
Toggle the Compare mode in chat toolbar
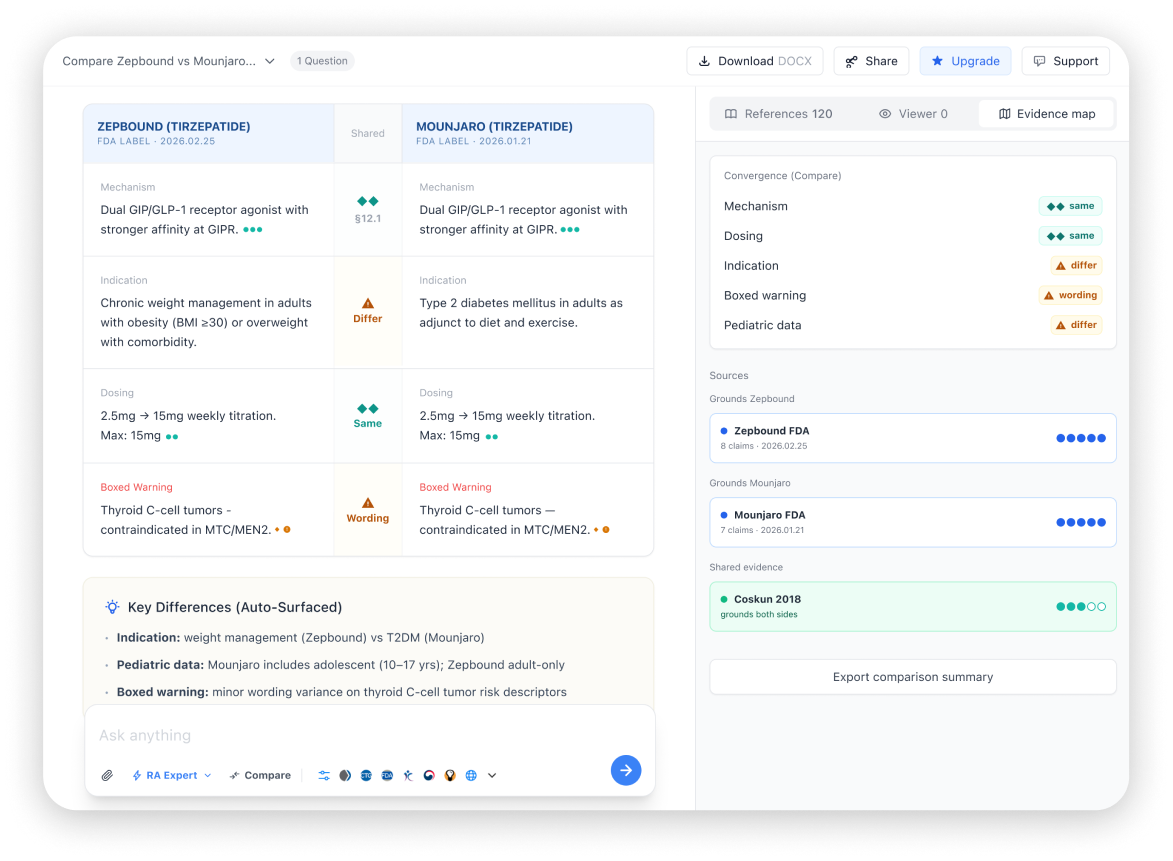tap(260, 776)
